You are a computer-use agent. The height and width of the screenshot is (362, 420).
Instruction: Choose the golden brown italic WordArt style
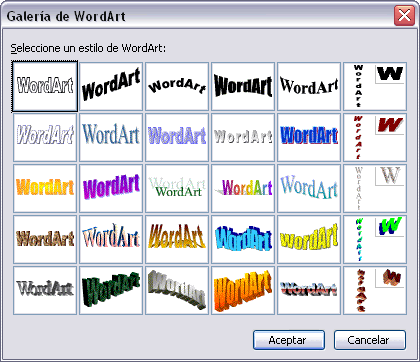(177, 239)
